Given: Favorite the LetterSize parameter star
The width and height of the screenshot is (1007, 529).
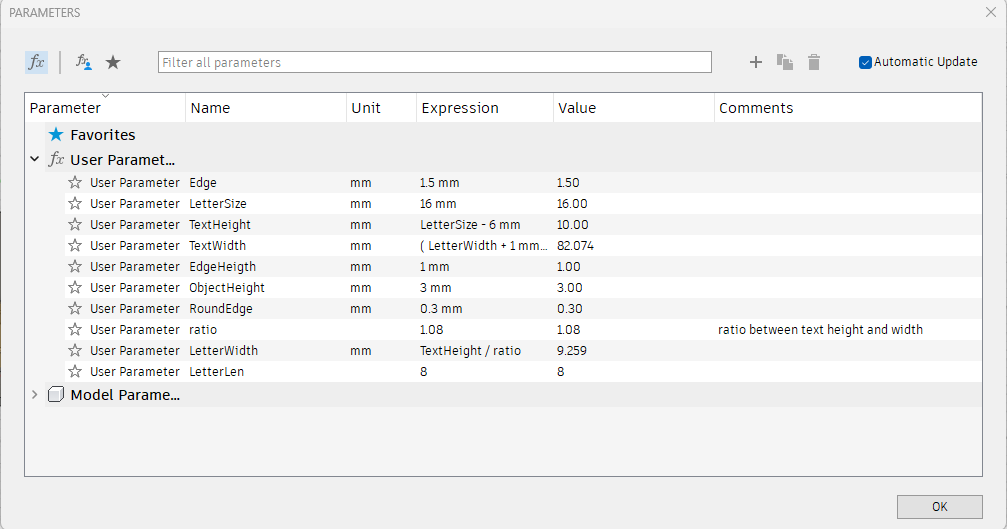Looking at the screenshot, I should [x=75, y=204].
